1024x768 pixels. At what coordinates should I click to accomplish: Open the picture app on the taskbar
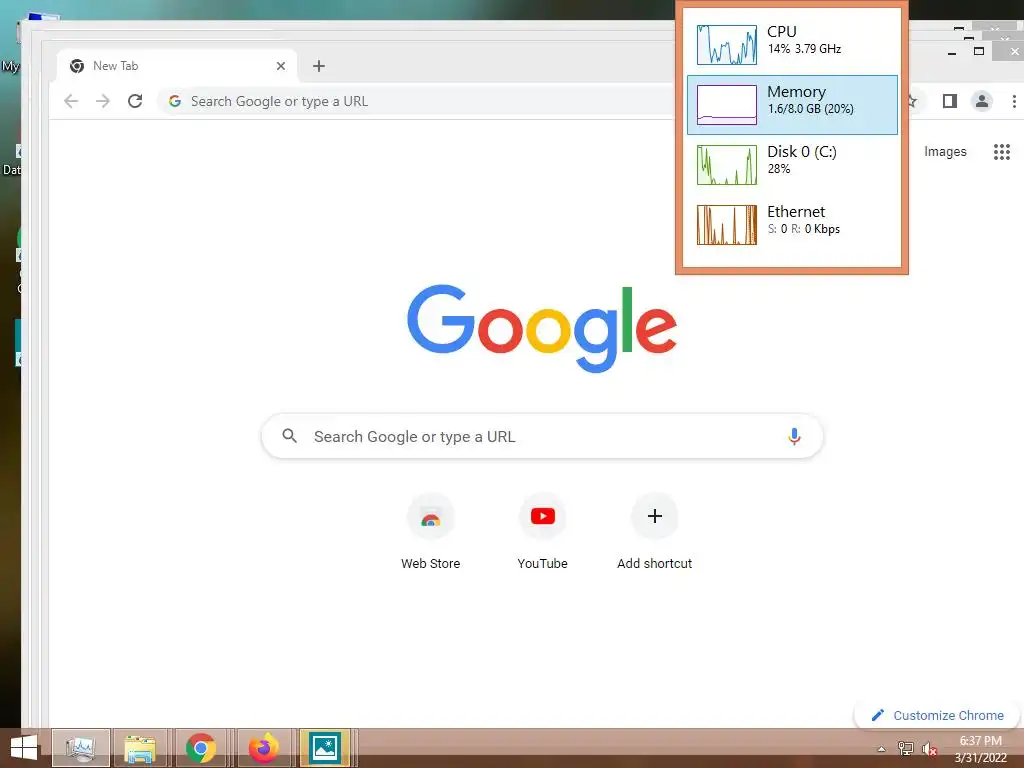click(x=325, y=748)
